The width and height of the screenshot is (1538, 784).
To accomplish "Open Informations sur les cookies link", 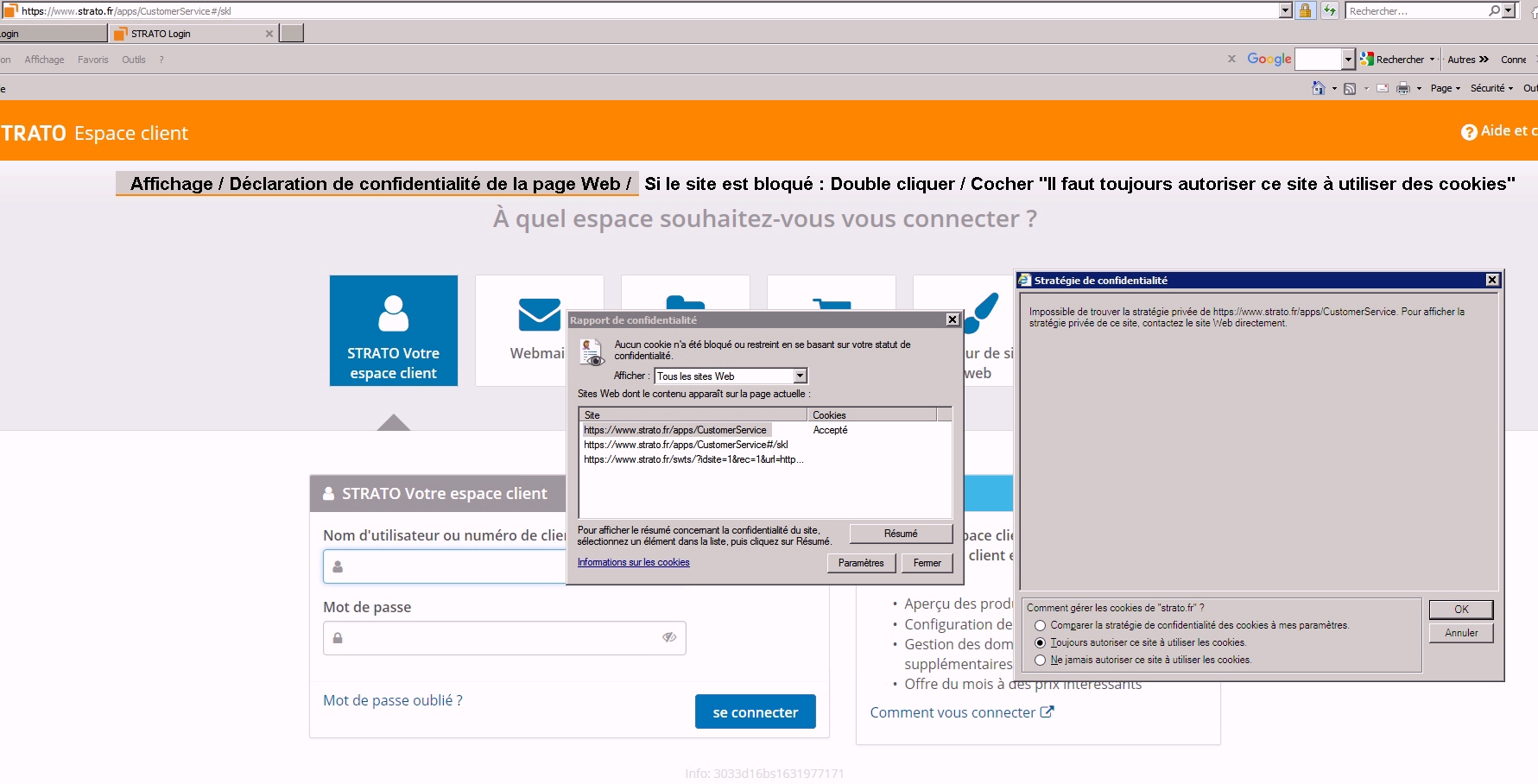I will pyautogui.click(x=634, y=562).
